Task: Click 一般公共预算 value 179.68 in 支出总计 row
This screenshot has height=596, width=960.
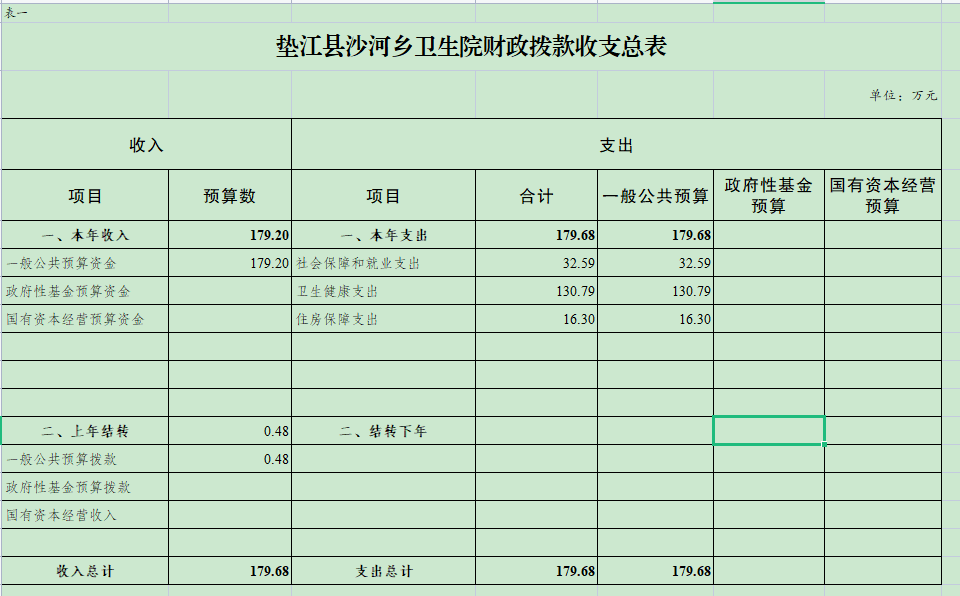Action: pyautogui.click(x=655, y=571)
